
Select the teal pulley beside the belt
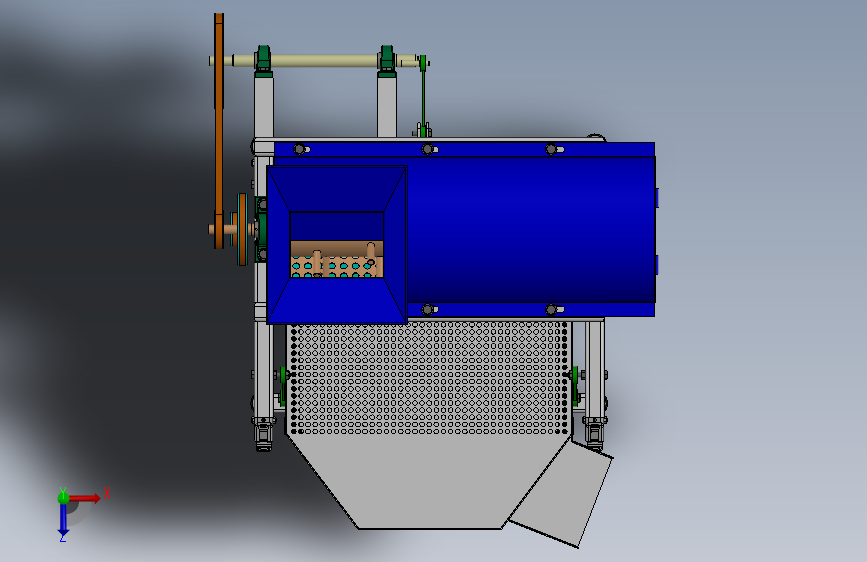coord(242,229)
